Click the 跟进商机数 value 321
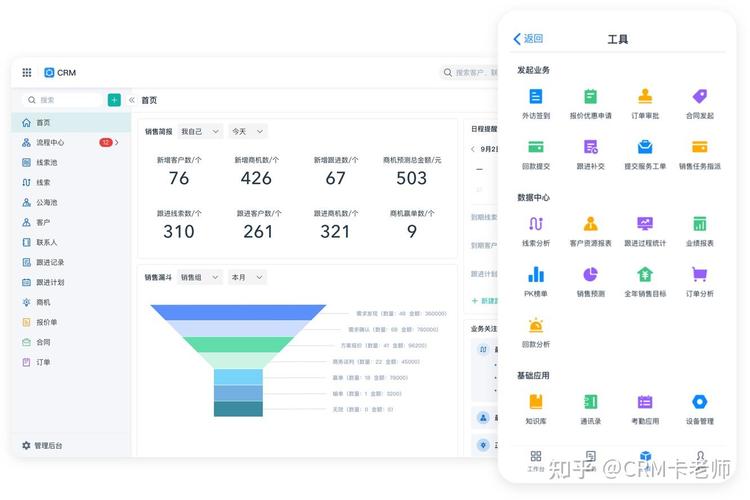 (x=335, y=232)
